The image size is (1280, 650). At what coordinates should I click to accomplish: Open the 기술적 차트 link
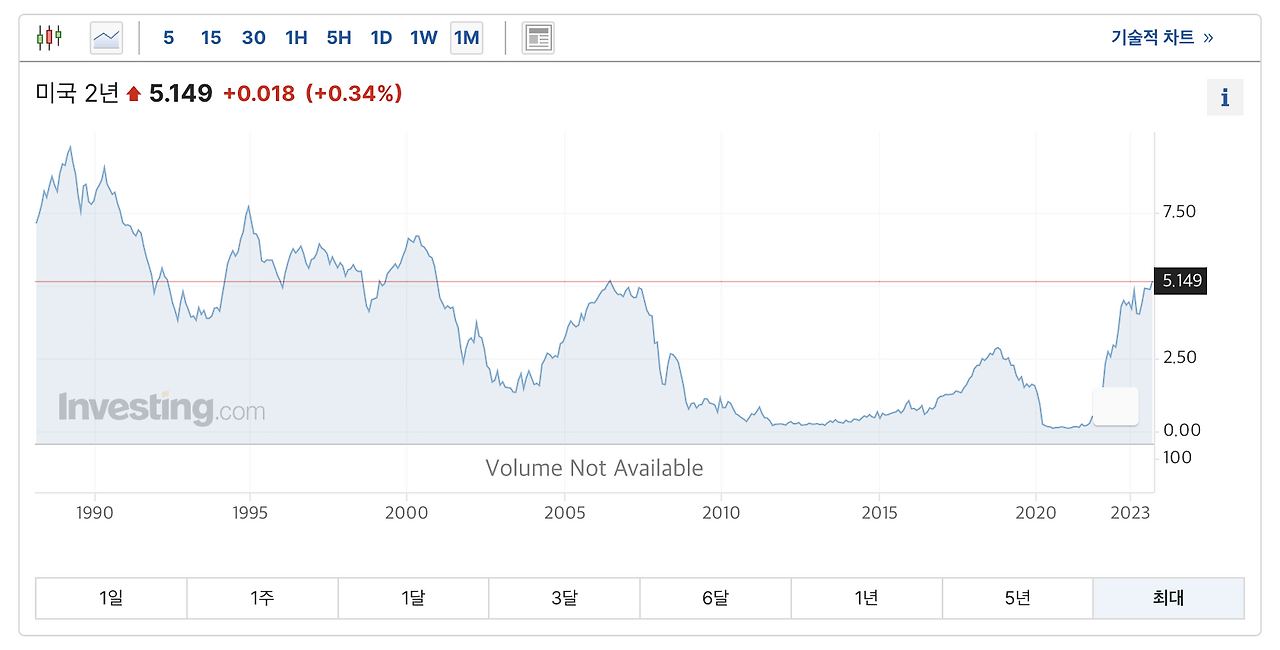pyautogui.click(x=1162, y=38)
